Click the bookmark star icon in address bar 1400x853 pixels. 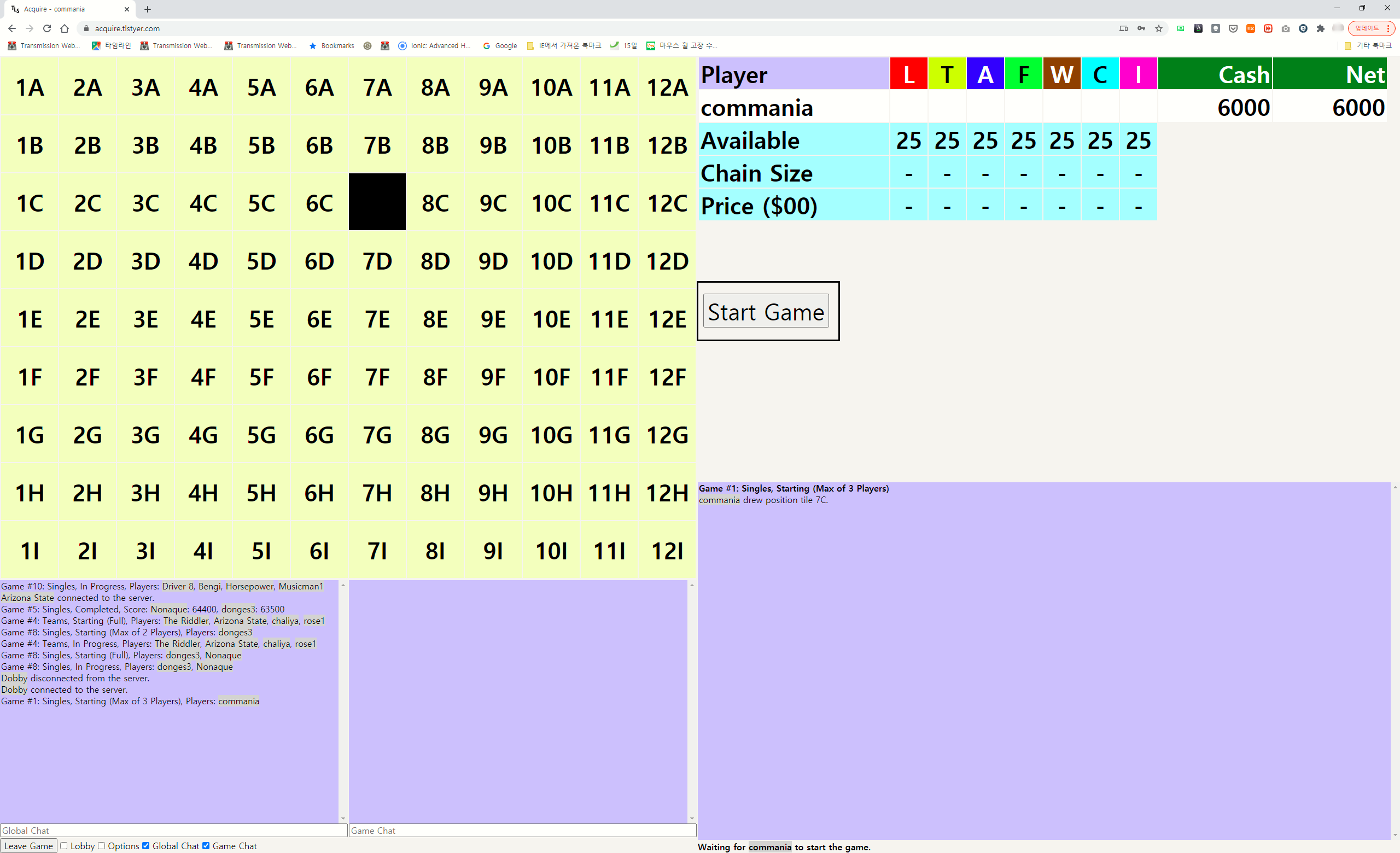click(1158, 28)
